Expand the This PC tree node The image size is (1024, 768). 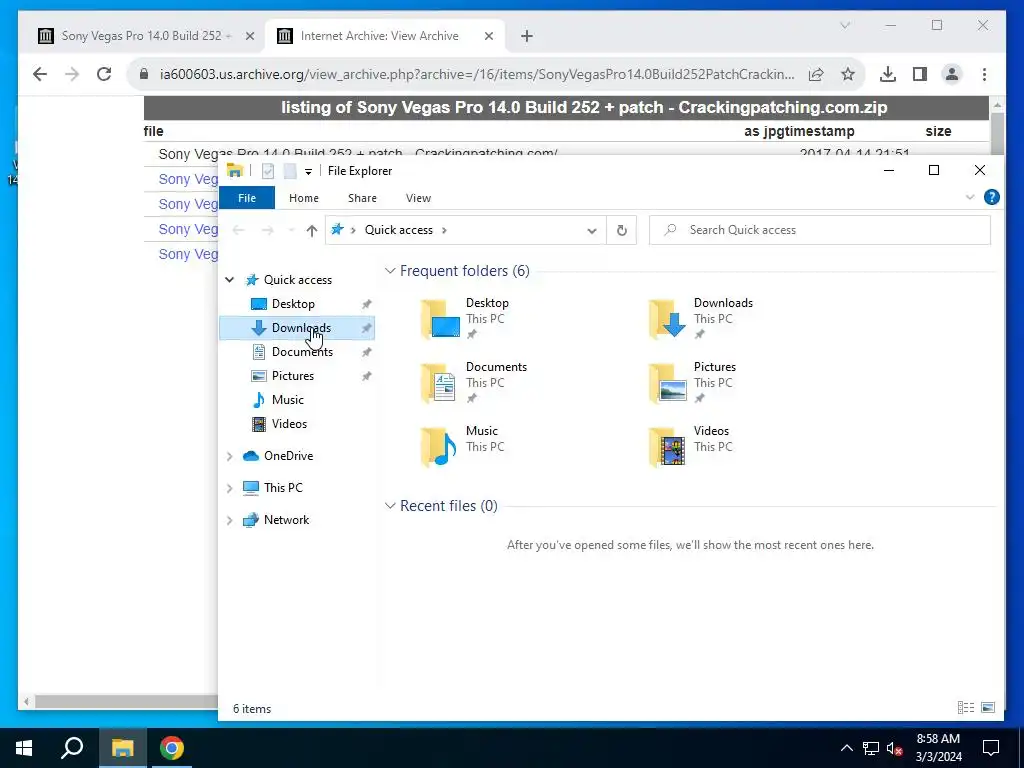(x=230, y=488)
